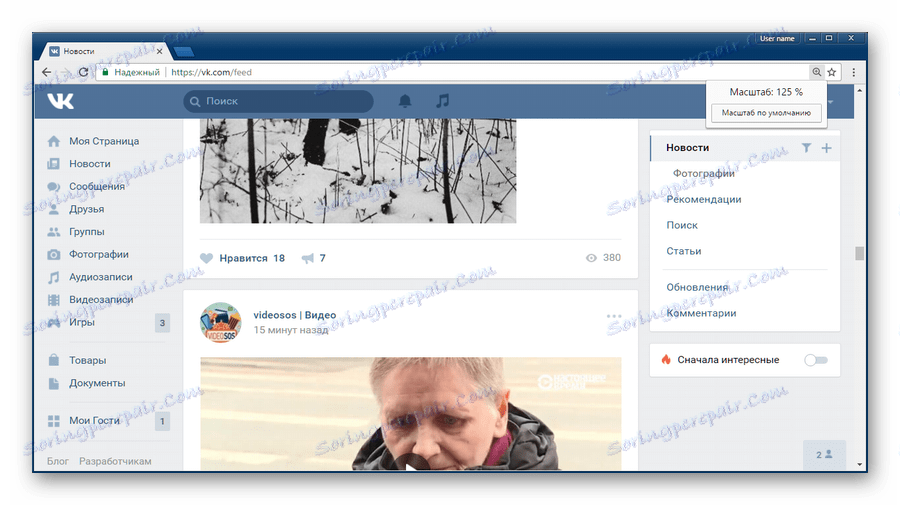Click the camera icon for Фотографии
This screenshot has width=900, height=505.
pyautogui.click(x=53, y=254)
